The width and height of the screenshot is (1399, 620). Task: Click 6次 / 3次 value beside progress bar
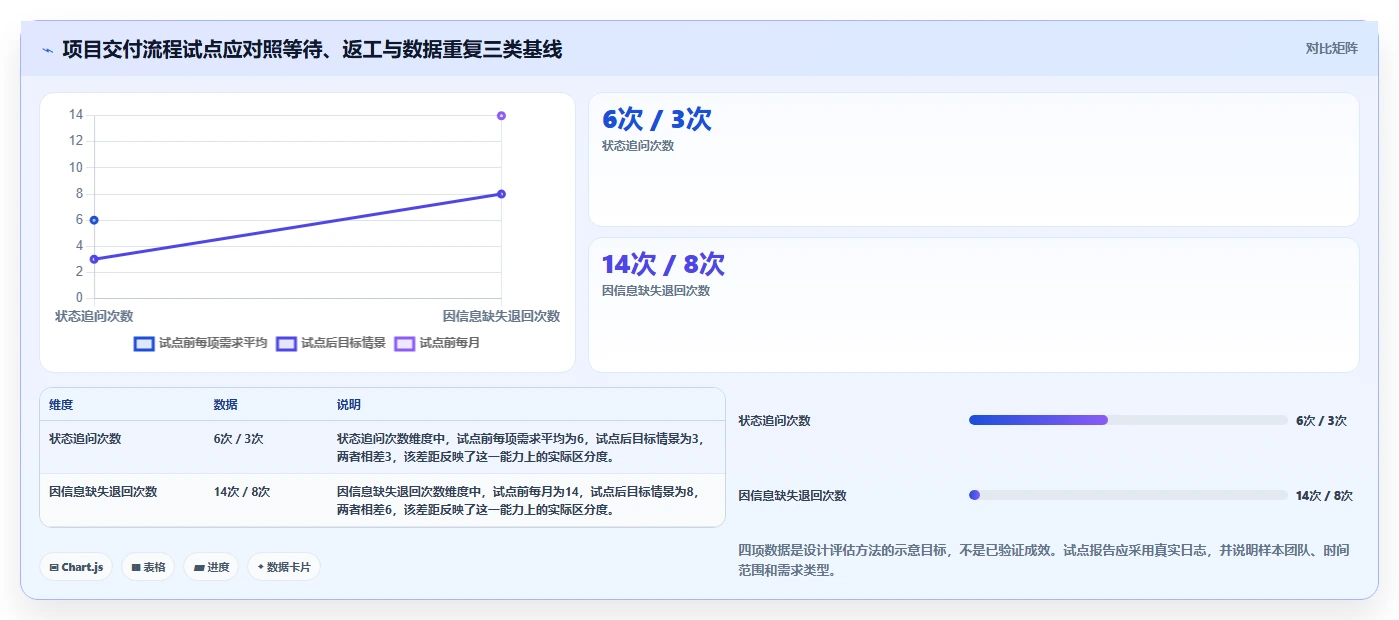coord(1321,421)
